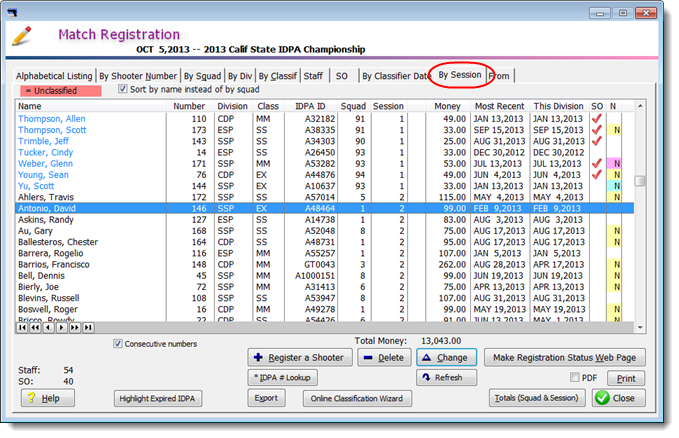Go to next record arrow icon

61,328
